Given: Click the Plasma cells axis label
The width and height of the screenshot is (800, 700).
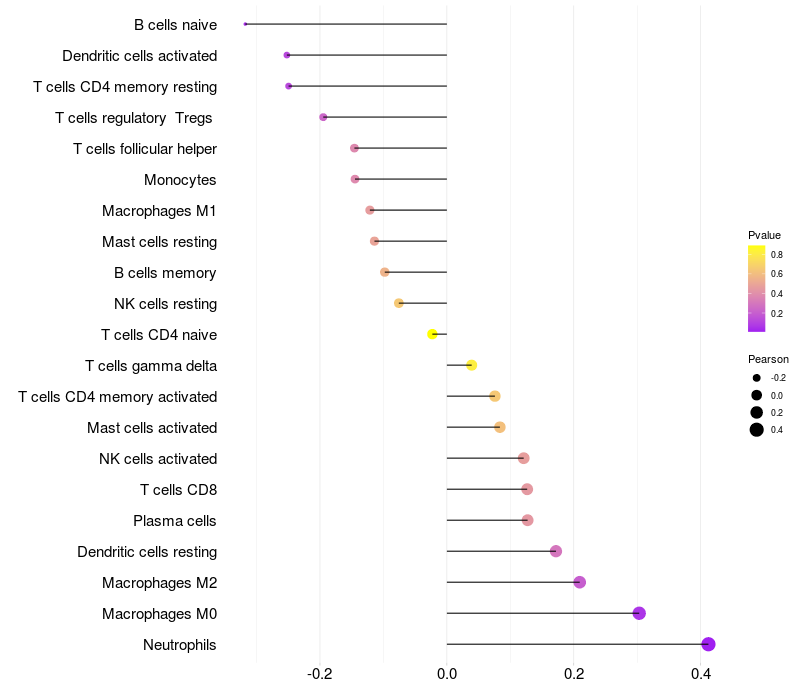Looking at the screenshot, I should pyautogui.click(x=174, y=521).
